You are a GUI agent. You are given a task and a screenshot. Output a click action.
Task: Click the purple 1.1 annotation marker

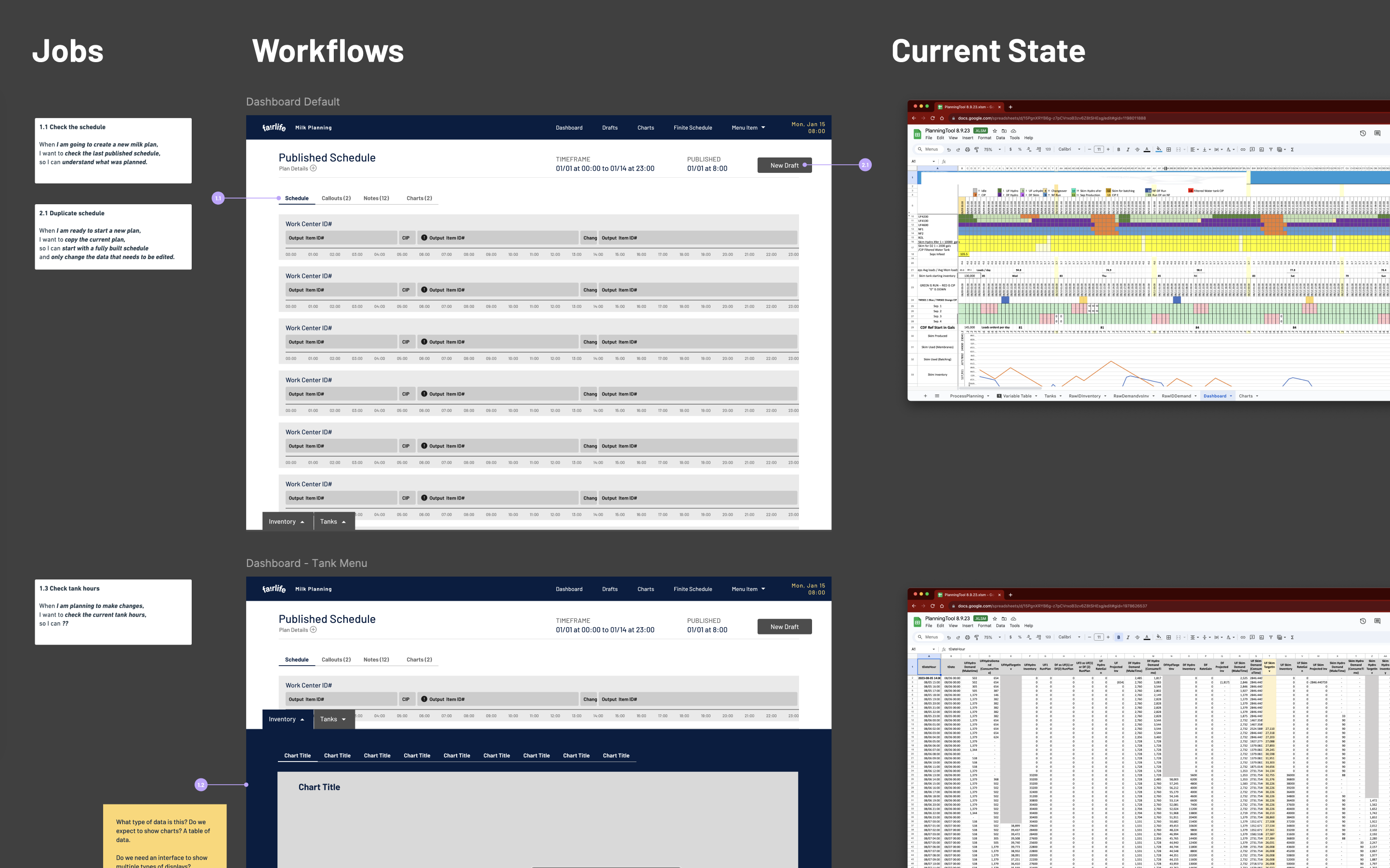[x=218, y=198]
